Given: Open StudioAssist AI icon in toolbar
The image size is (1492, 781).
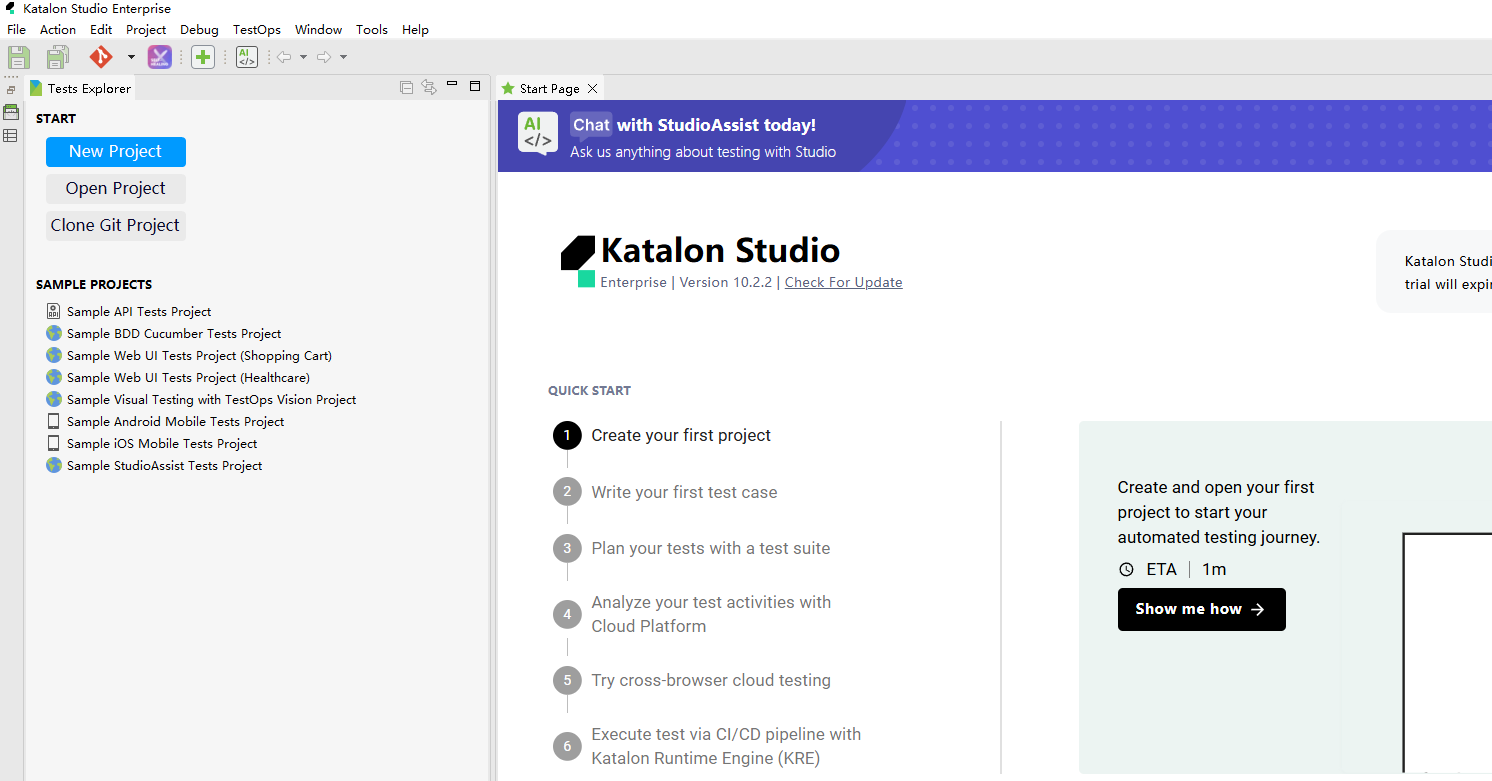Looking at the screenshot, I should tap(247, 57).
